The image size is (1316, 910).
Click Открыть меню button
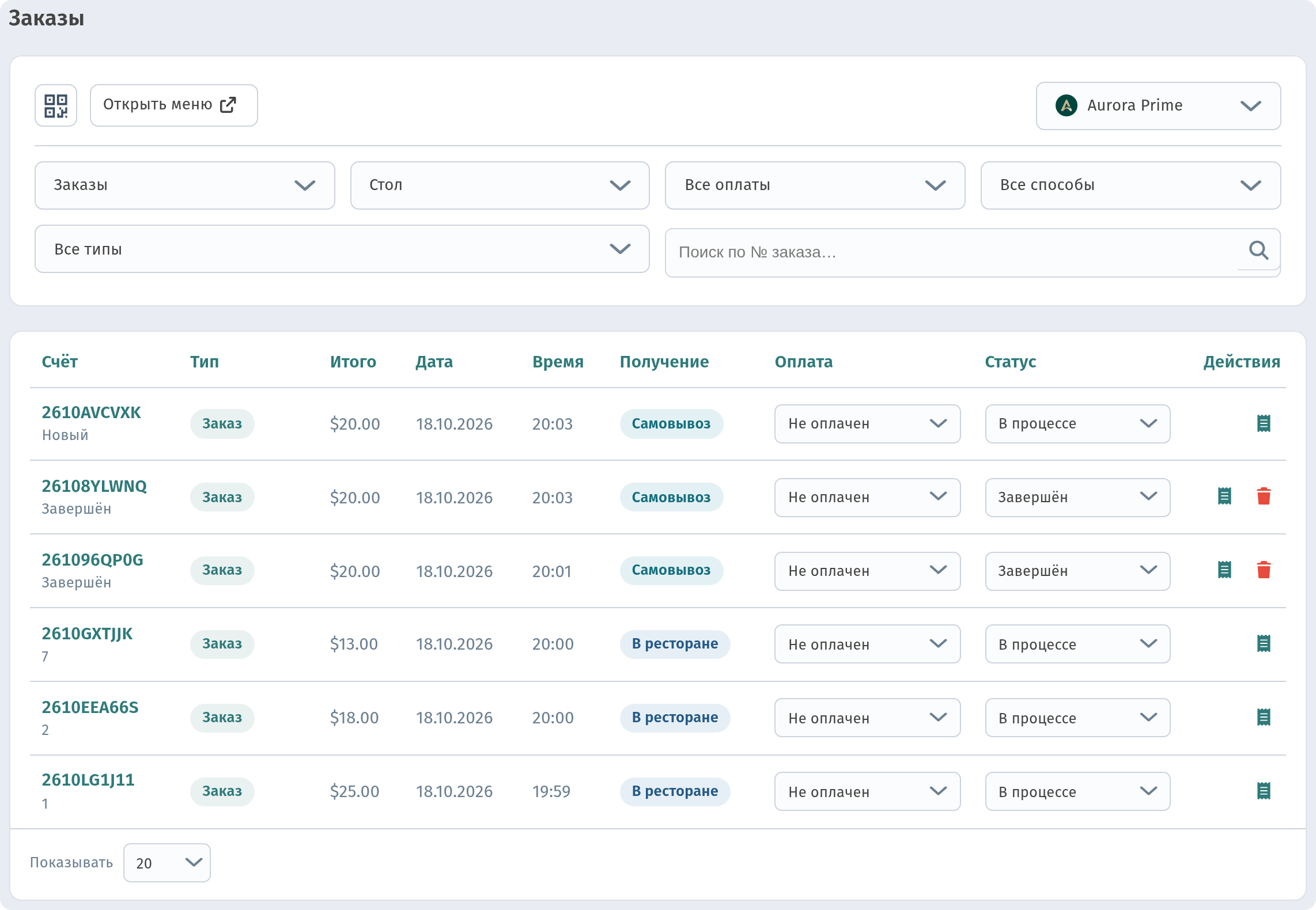pos(173,105)
